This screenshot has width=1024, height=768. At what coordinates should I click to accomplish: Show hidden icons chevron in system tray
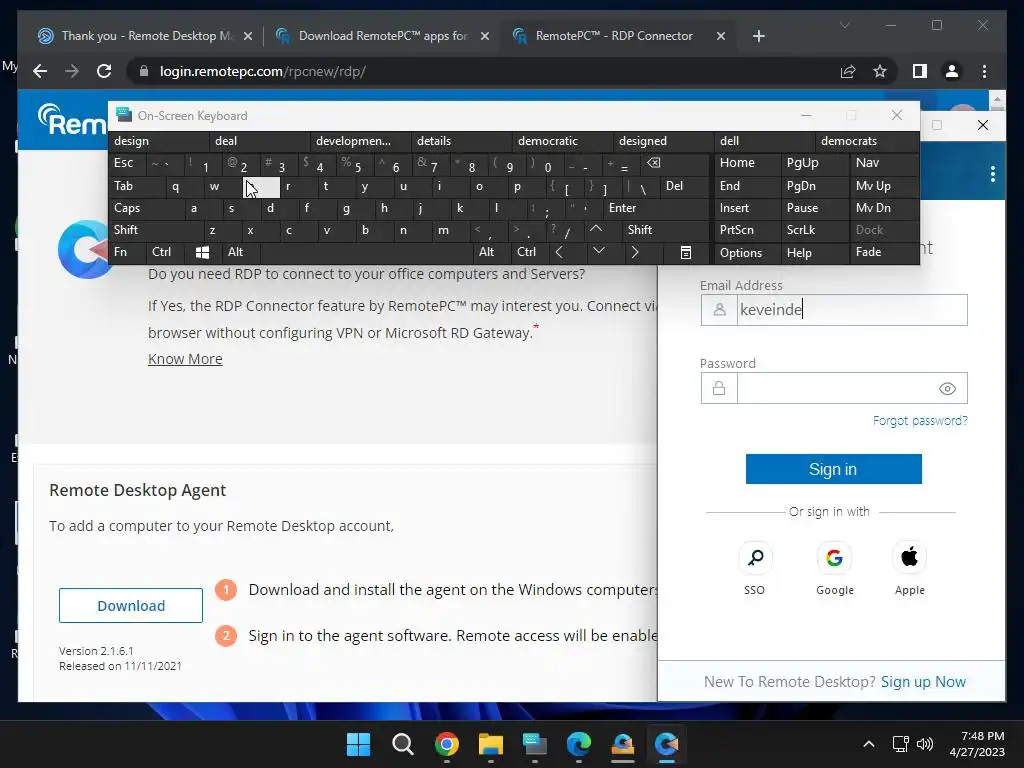click(x=869, y=744)
